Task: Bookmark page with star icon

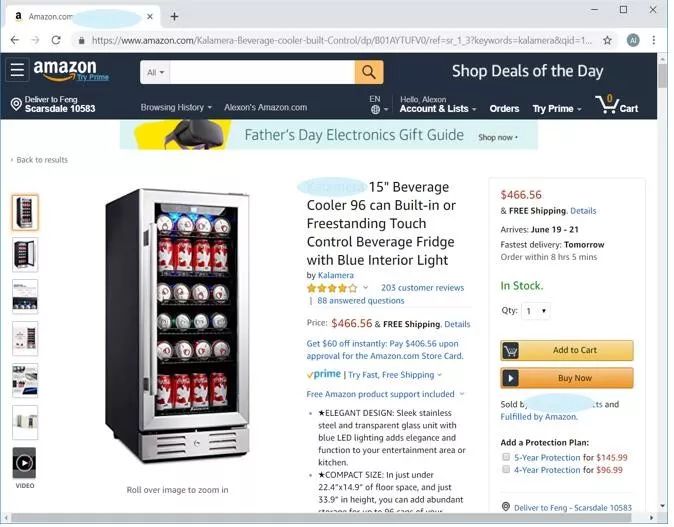Action: 607,40
